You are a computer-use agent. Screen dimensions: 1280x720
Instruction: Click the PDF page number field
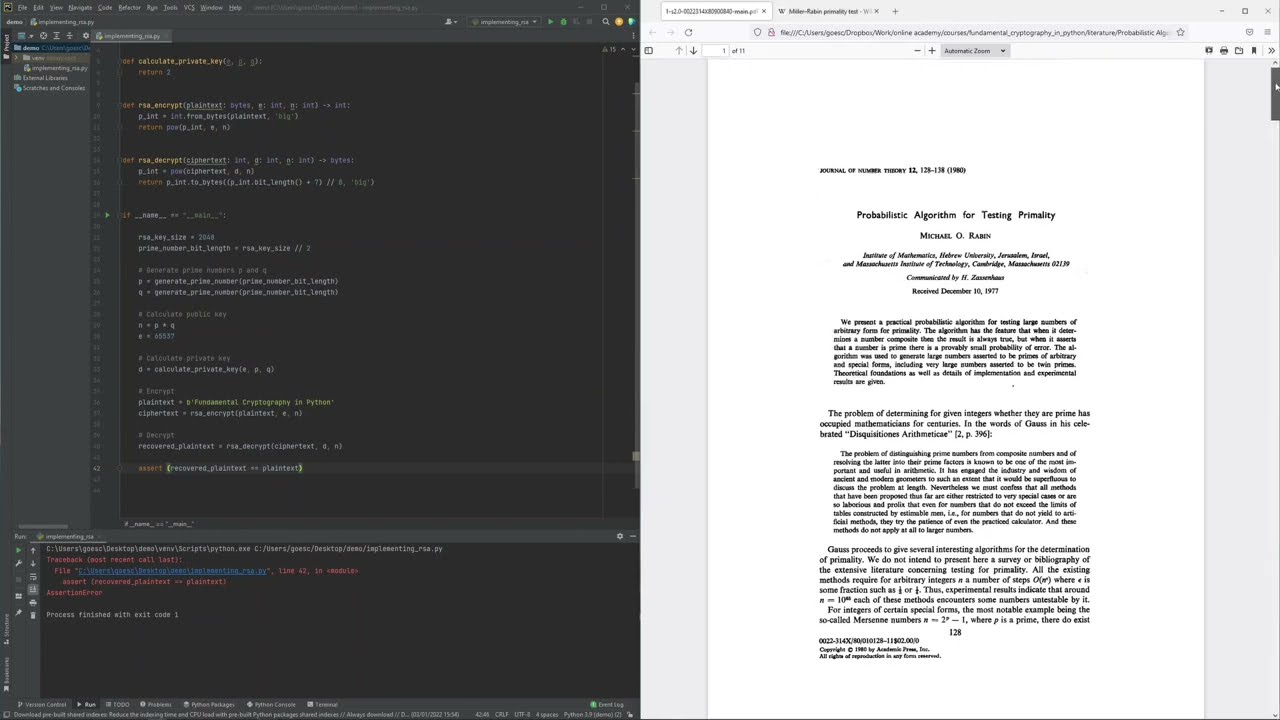pyautogui.click(x=717, y=50)
